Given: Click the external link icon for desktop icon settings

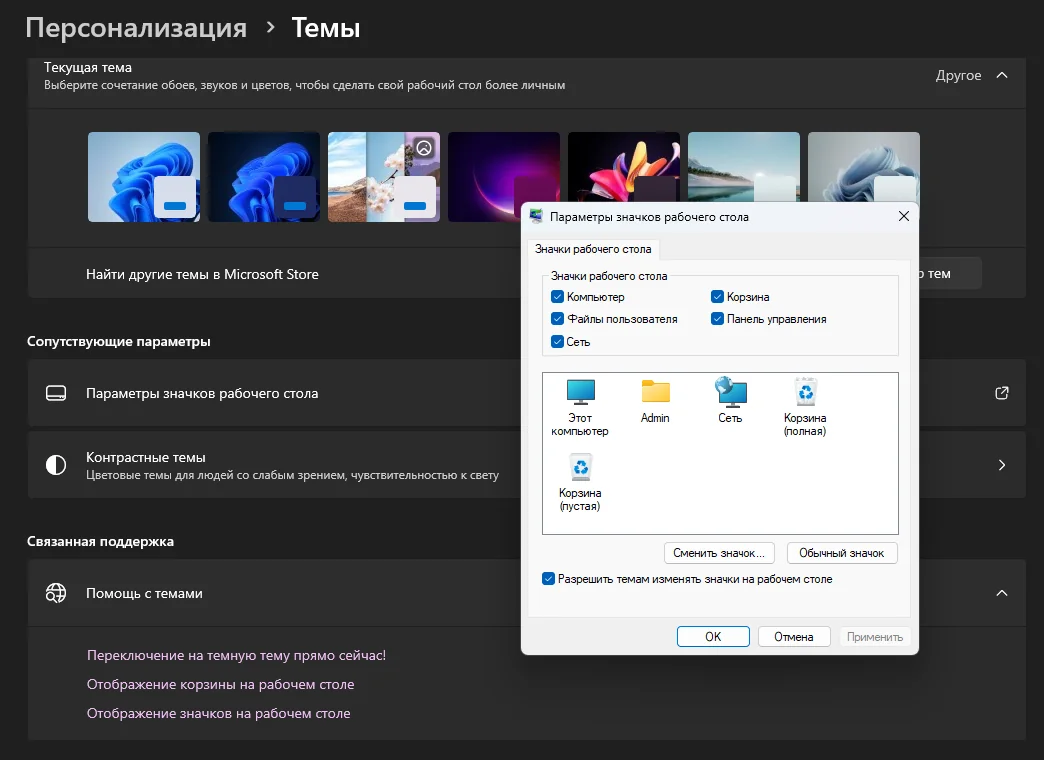Looking at the screenshot, I should coord(1002,393).
